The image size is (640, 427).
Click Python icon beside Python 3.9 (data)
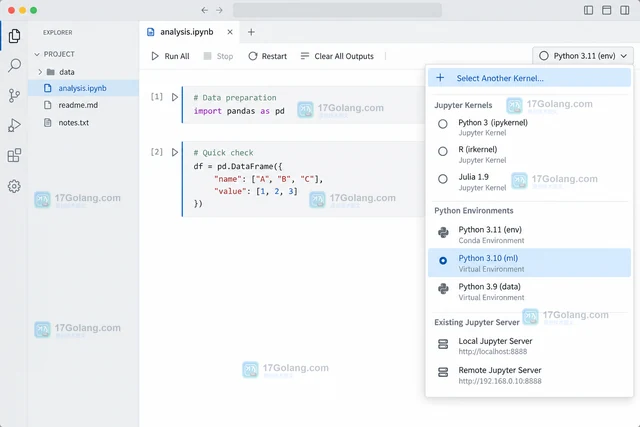tap(443, 289)
